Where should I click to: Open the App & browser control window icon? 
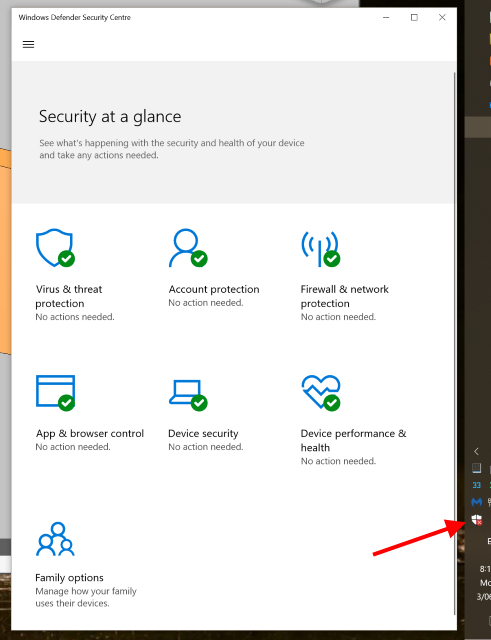pyautogui.click(x=55, y=393)
